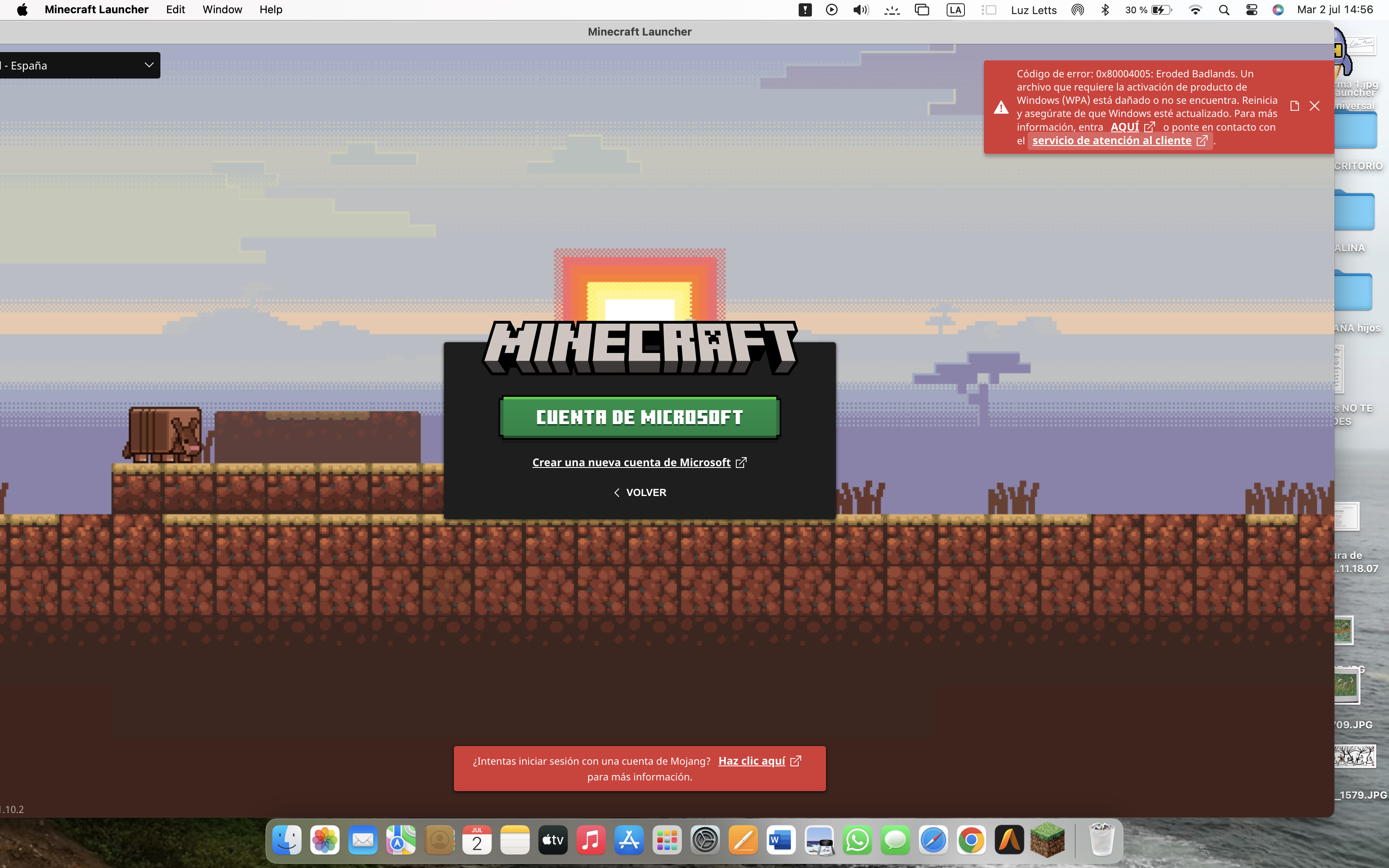Copy error message with the document icon
1389x868 pixels.
[x=1294, y=106]
